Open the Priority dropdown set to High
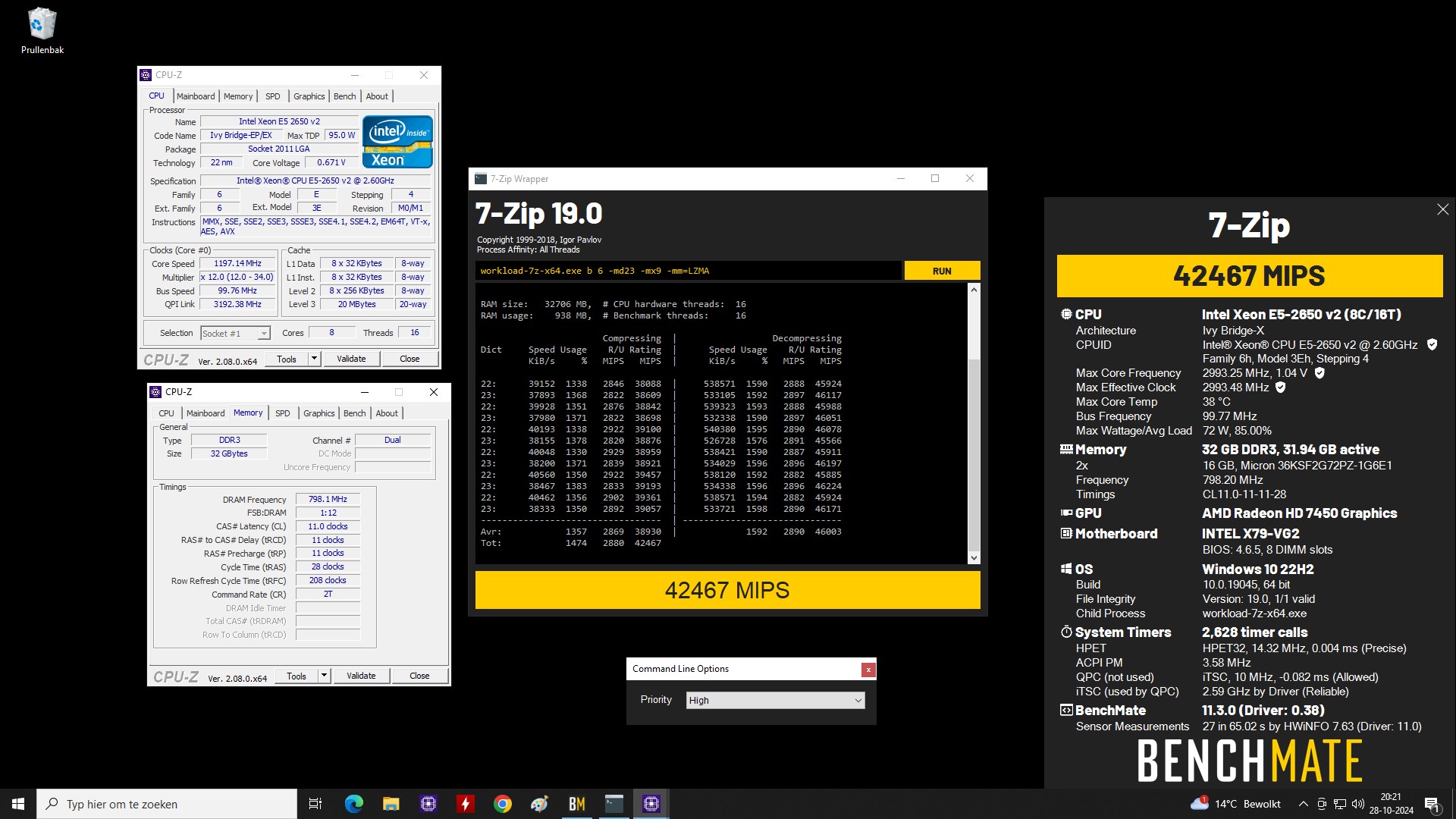This screenshot has height=819, width=1456. (x=774, y=701)
